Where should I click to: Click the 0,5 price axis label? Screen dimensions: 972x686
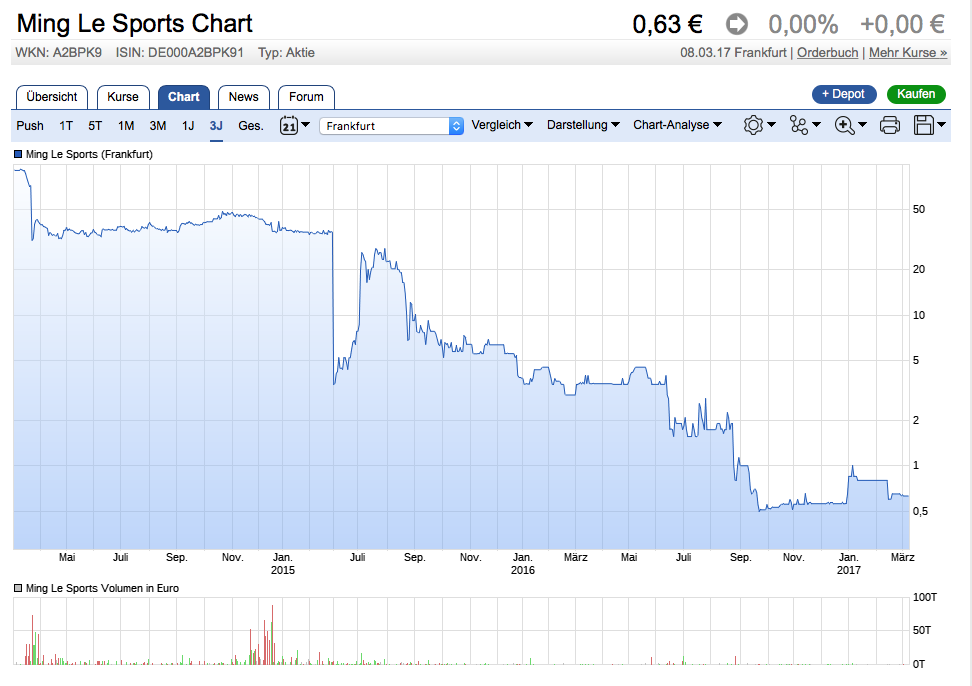pyautogui.click(x=920, y=511)
